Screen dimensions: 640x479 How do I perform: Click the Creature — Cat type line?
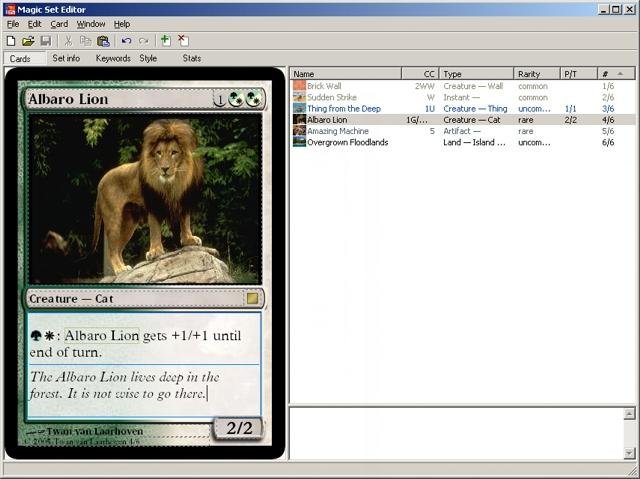pyautogui.click(x=135, y=299)
